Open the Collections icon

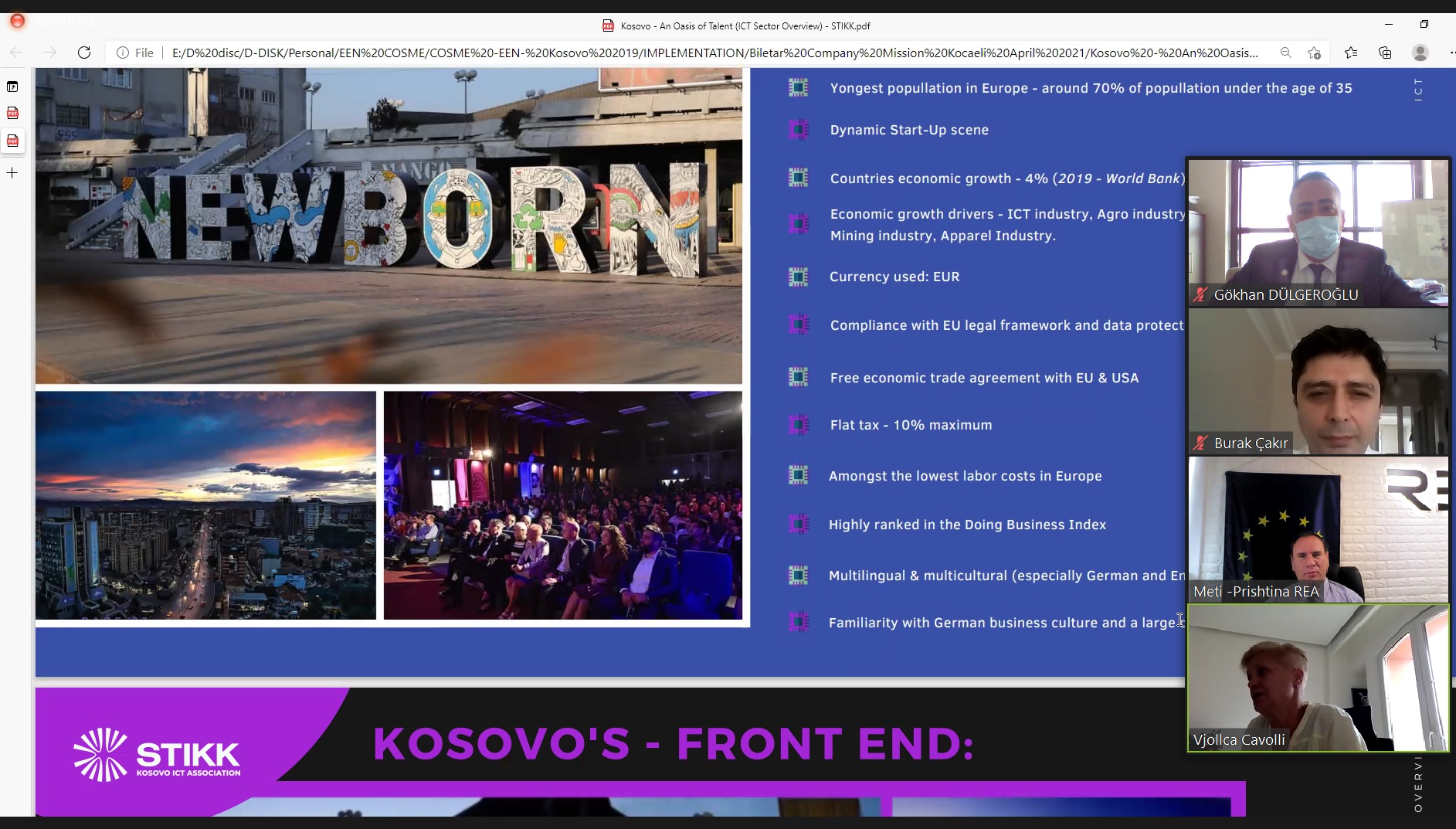pos(1385,53)
